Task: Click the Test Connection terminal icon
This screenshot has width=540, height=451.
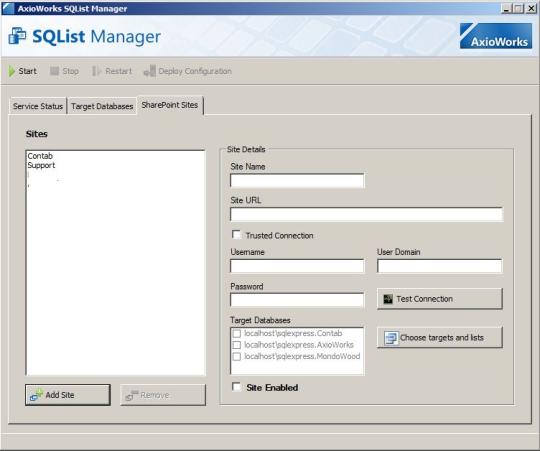Action: tap(388, 299)
